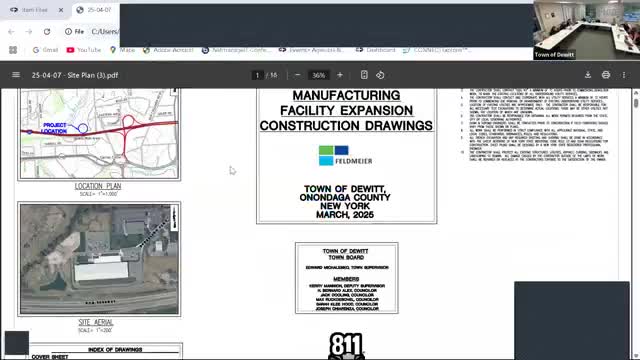640x360 pixels.
Task: Open the PDF viewer more actions menu
Action: 624,75
